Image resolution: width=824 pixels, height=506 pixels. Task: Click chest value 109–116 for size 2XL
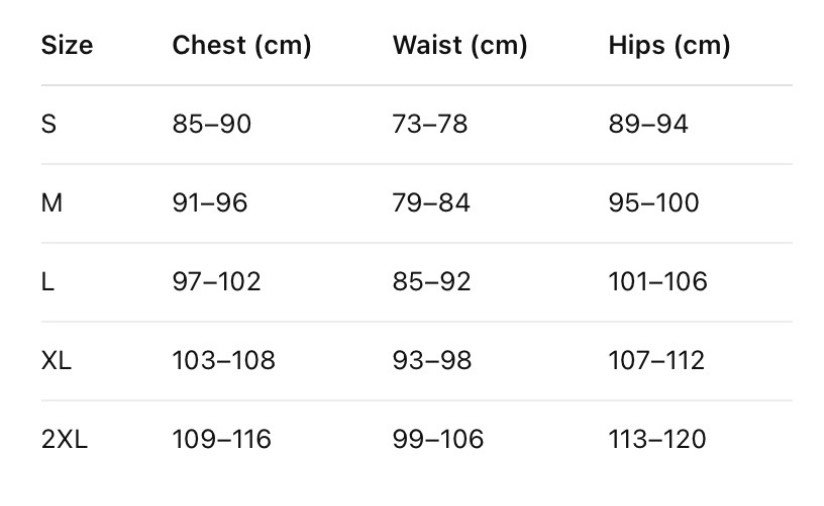(221, 439)
